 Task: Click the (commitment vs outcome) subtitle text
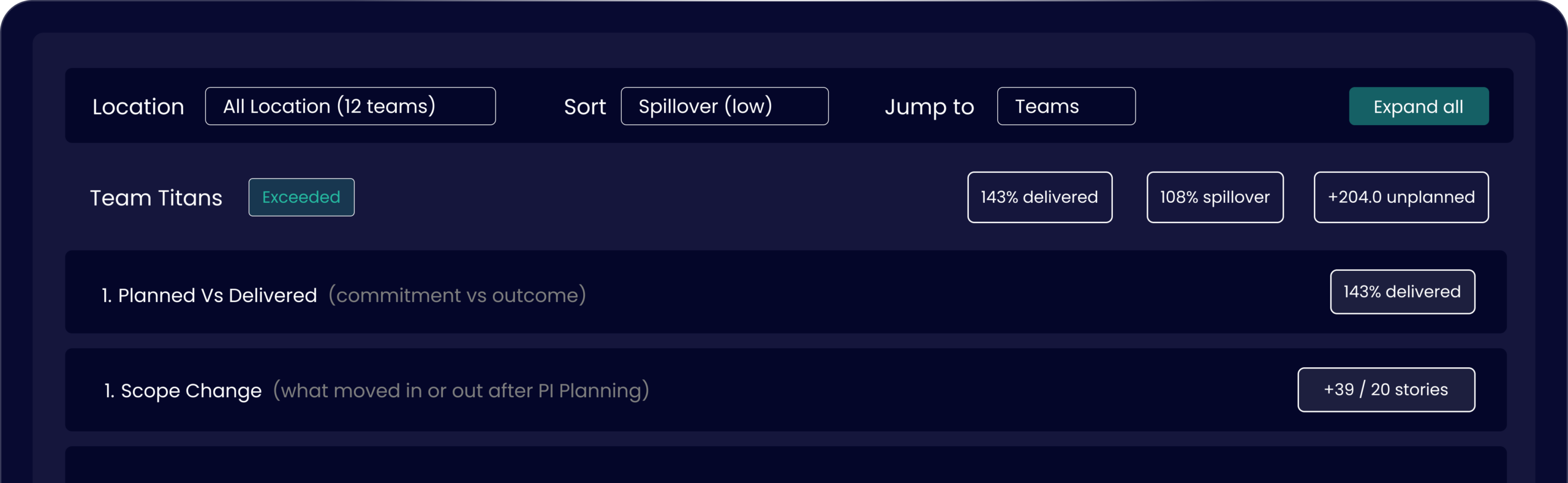pos(457,295)
